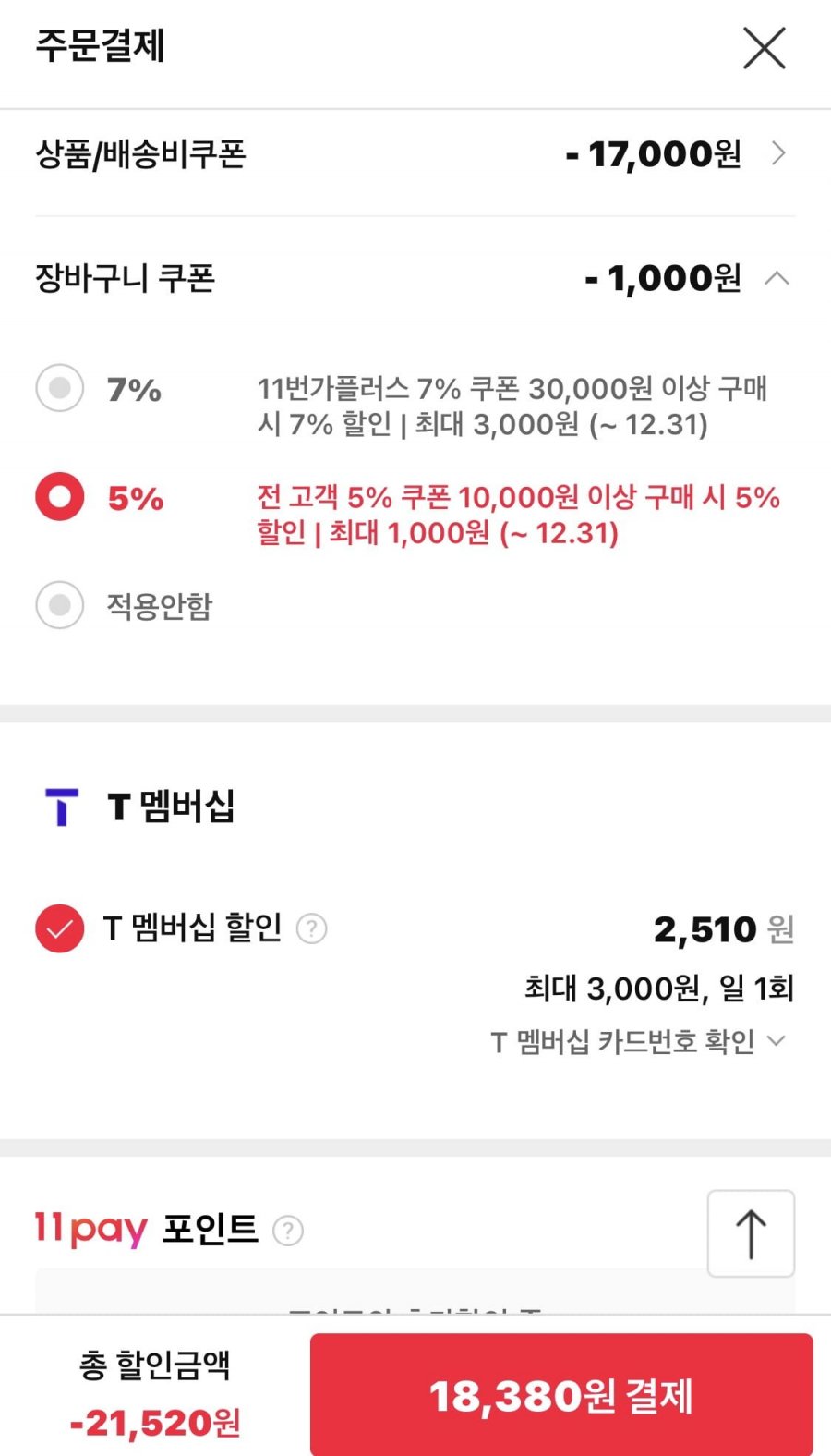831x1456 pixels.
Task: Open 상품/배송비쿠폰 details chevron
Action: click(x=778, y=153)
